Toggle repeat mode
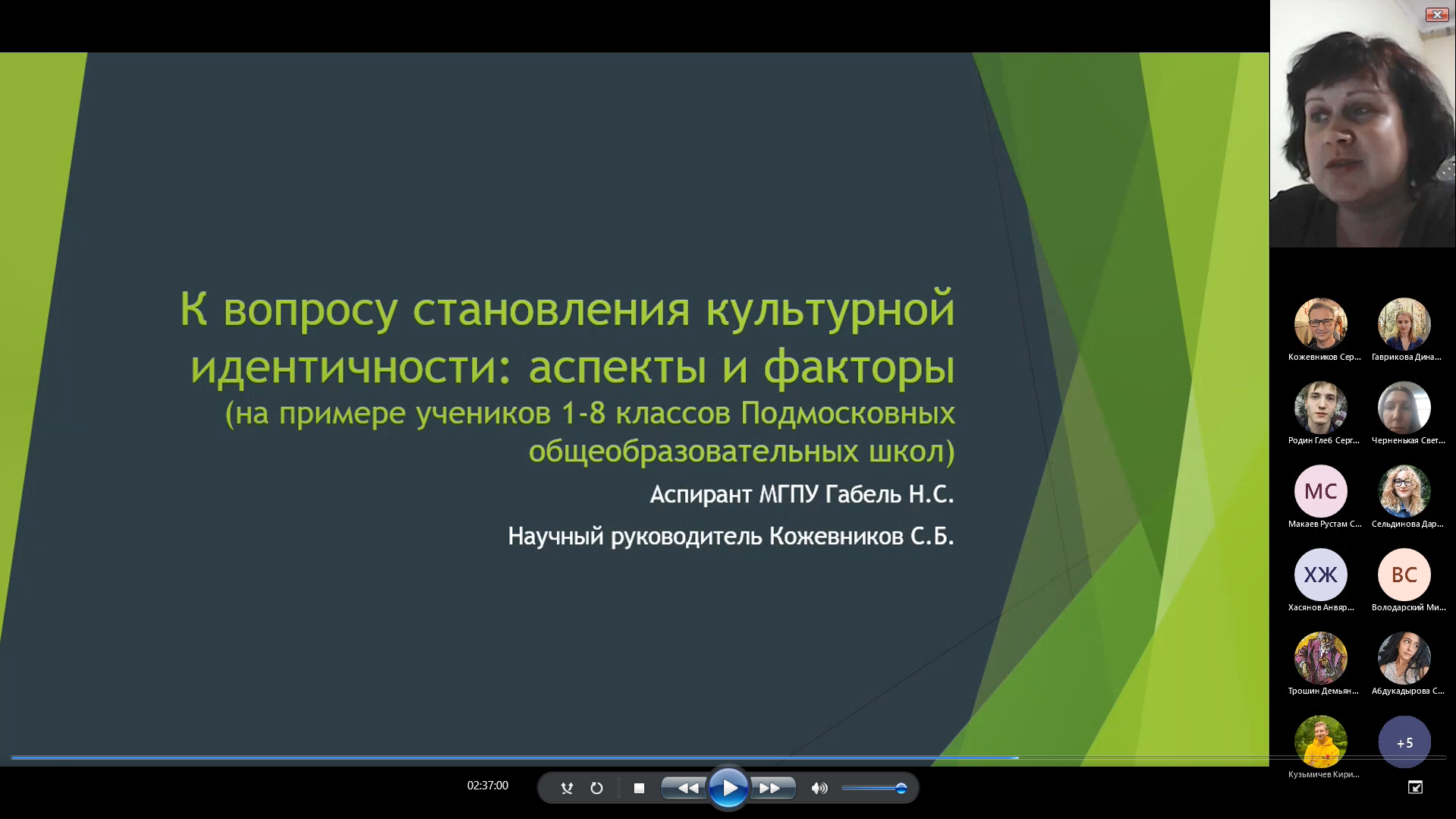The image size is (1456, 819). [596, 788]
